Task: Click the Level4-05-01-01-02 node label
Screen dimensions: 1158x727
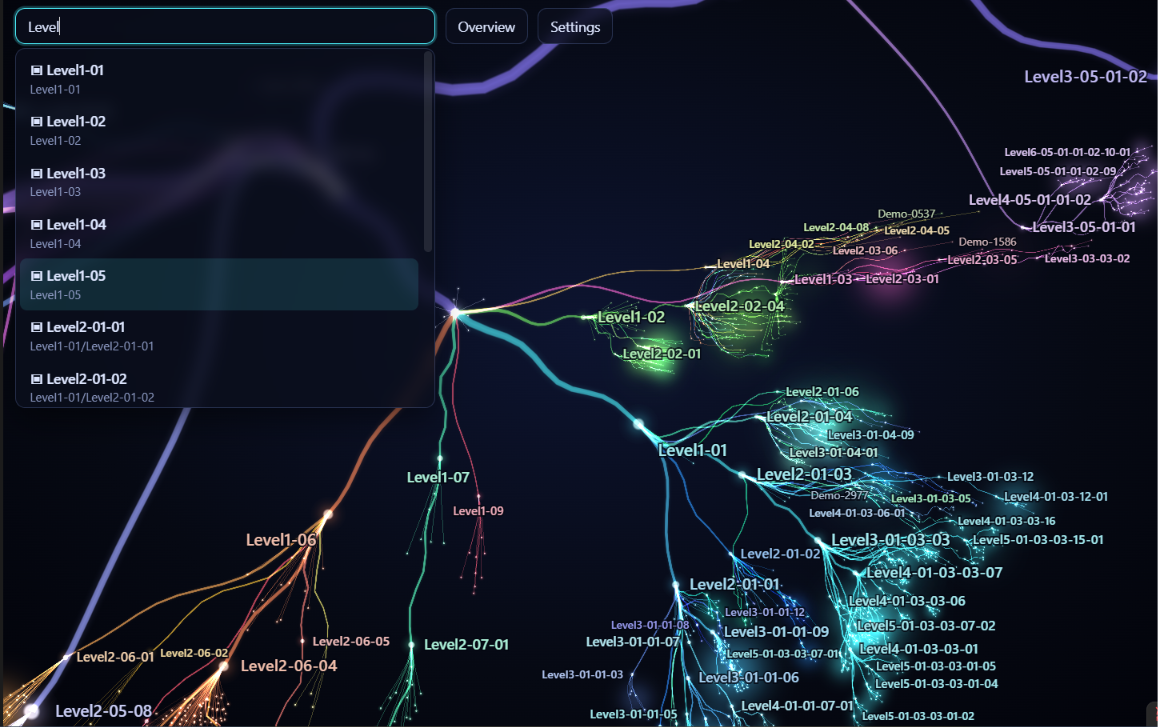Action: (1029, 199)
